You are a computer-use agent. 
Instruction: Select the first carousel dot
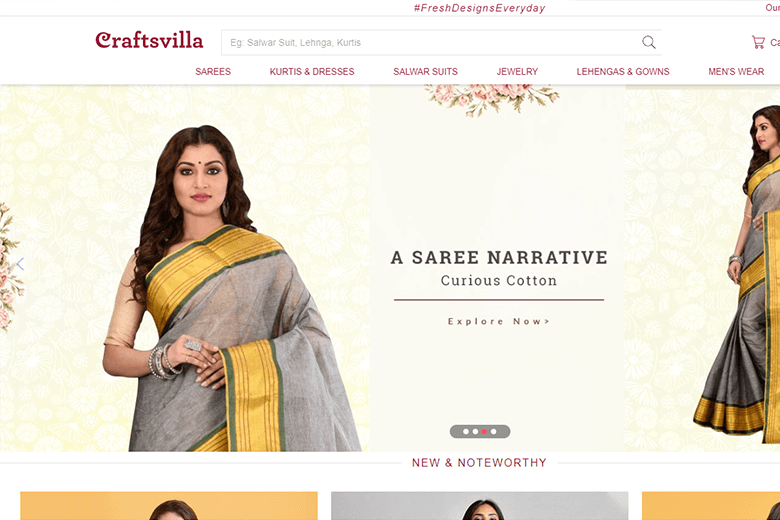click(x=466, y=431)
